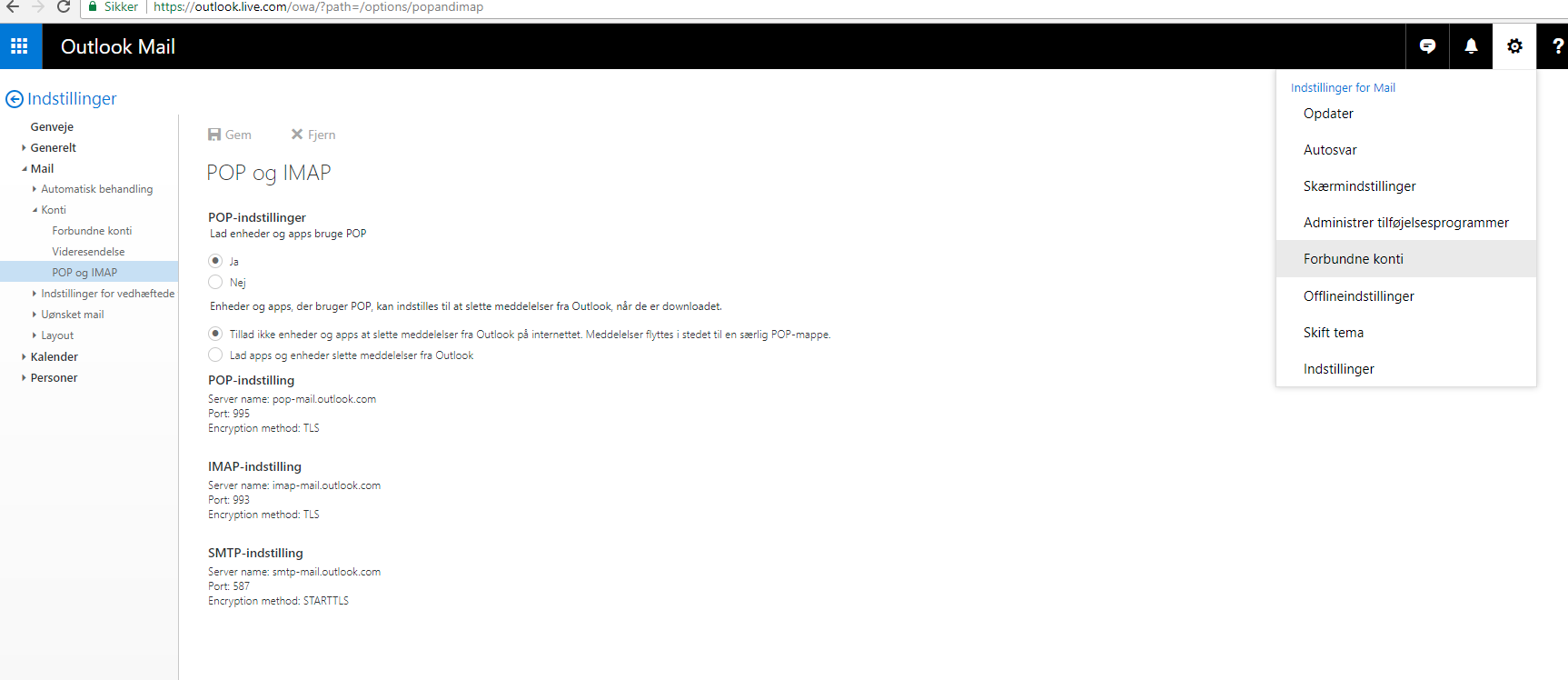Click the smtp-mail.outlook.com server name
1568x680 pixels.
(x=326, y=572)
